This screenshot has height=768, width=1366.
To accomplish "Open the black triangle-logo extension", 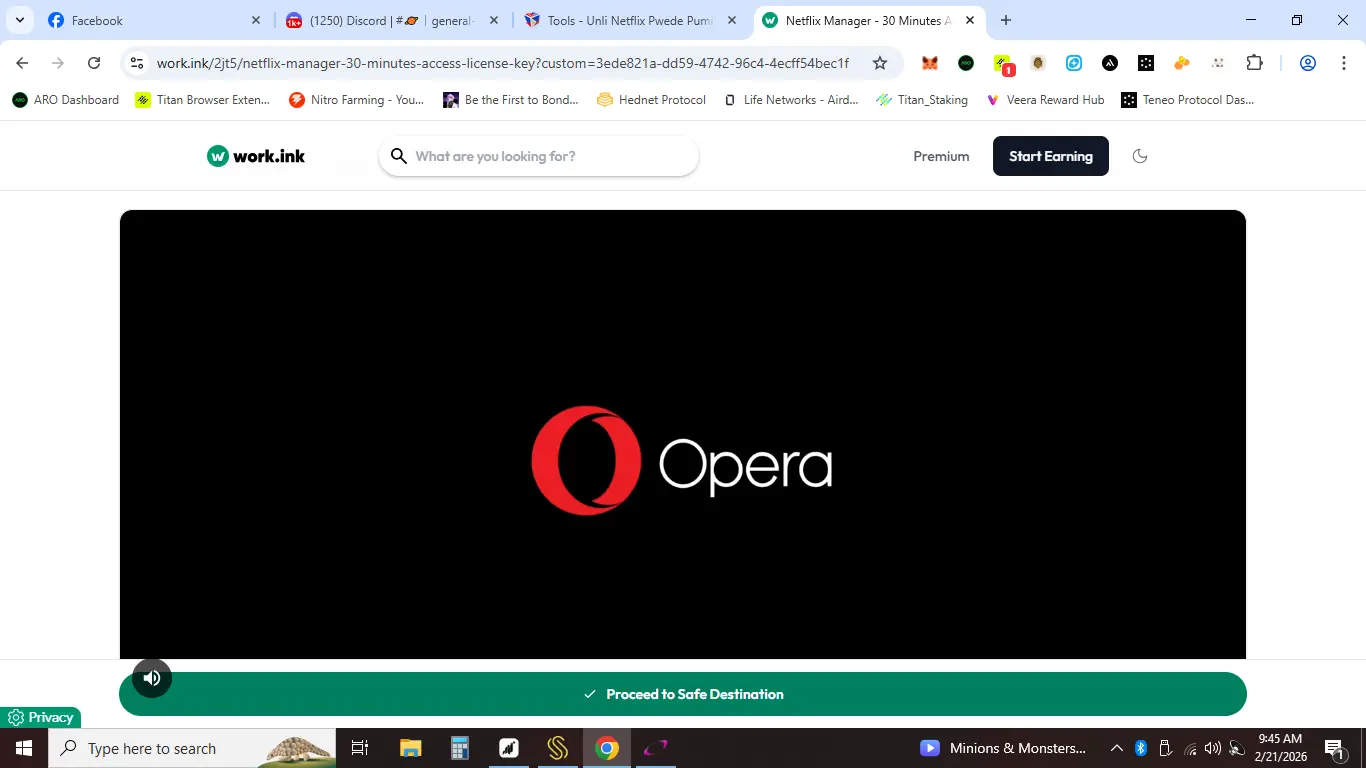I will pos(1110,63).
